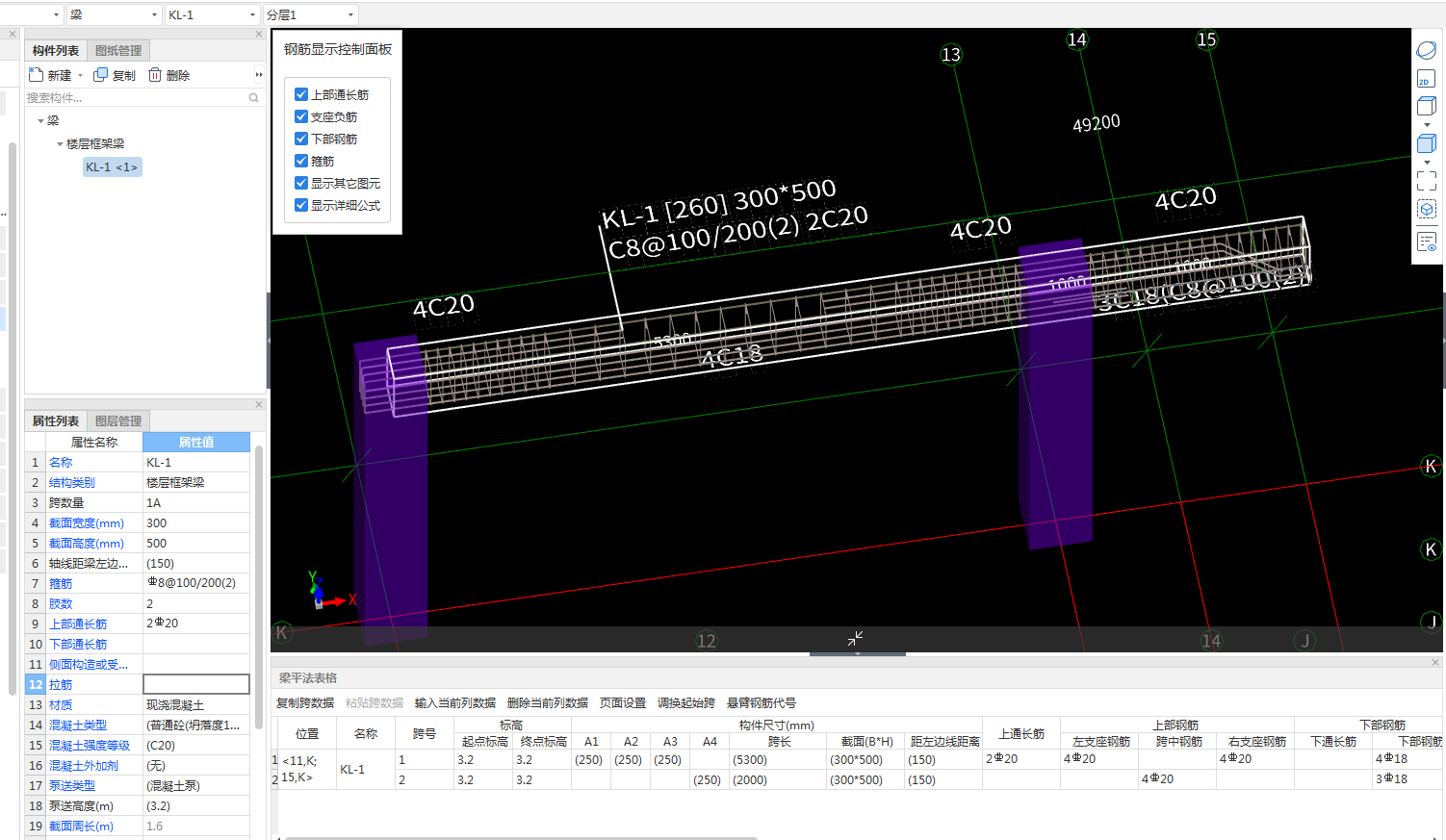Click the dashed-square full-screen fit icon
The height and width of the screenshot is (840, 1446).
(x=1427, y=180)
